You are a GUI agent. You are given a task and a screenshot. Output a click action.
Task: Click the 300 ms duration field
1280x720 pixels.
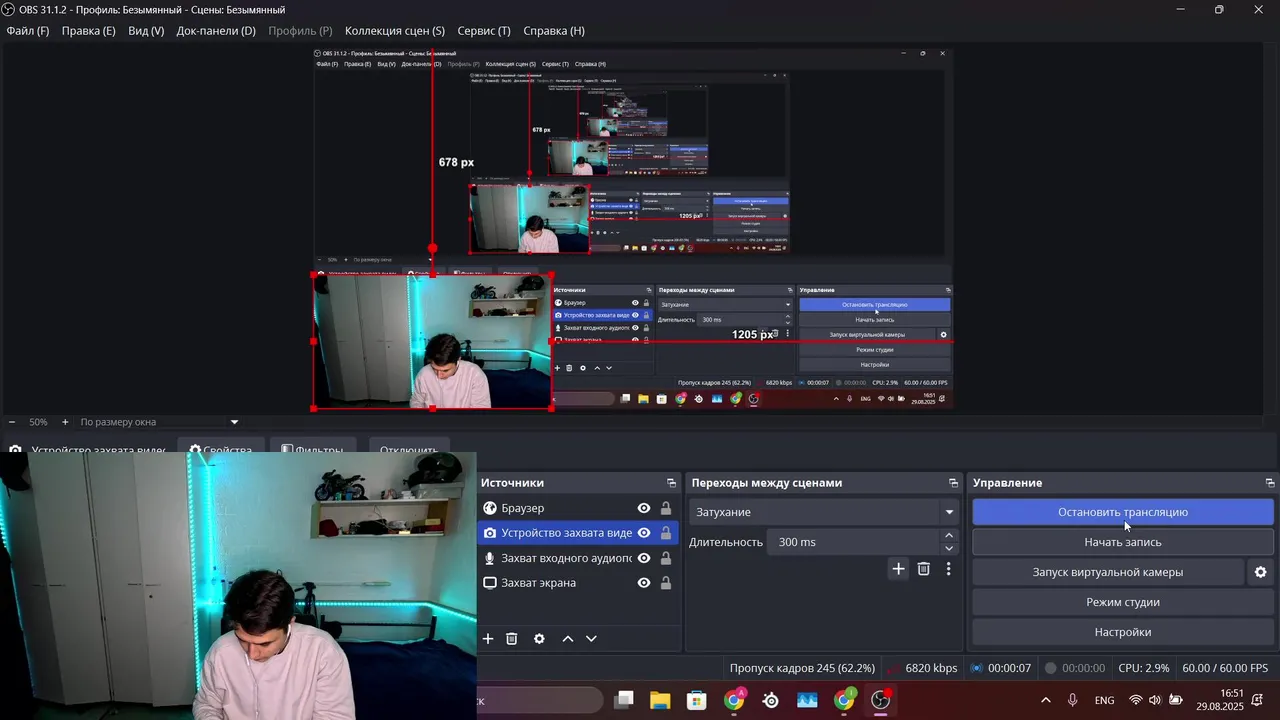[854, 542]
